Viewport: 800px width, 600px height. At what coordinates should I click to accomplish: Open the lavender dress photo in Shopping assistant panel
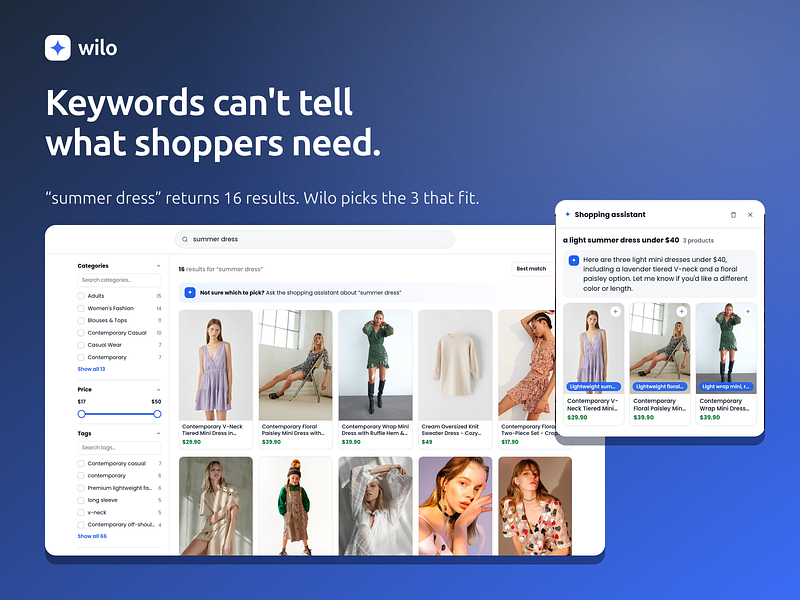tap(593, 348)
